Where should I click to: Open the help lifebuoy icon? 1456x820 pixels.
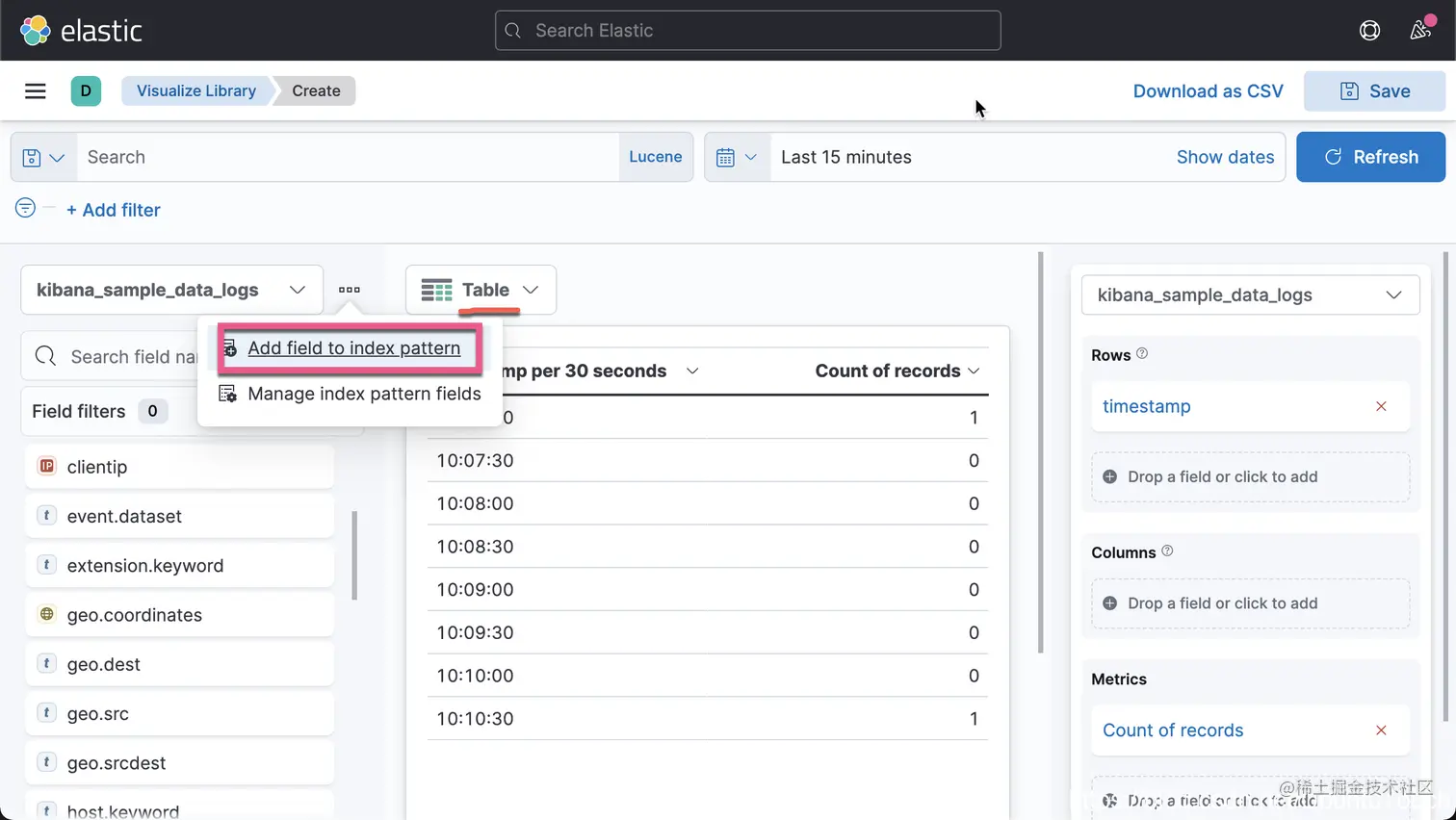(x=1369, y=31)
